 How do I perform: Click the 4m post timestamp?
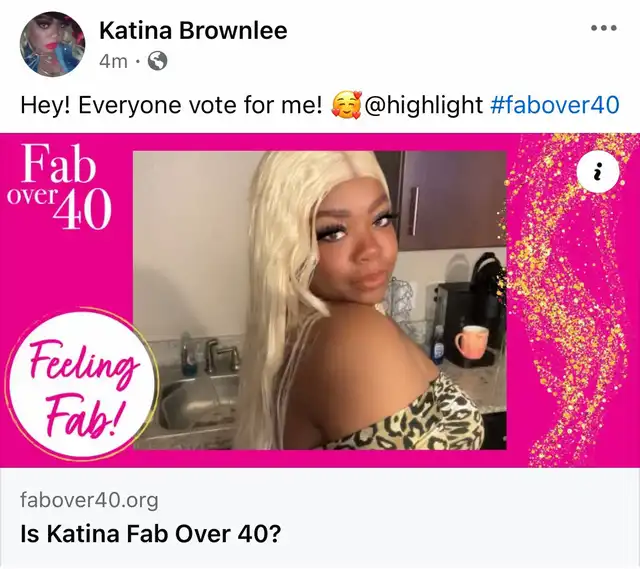pyautogui.click(x=113, y=62)
